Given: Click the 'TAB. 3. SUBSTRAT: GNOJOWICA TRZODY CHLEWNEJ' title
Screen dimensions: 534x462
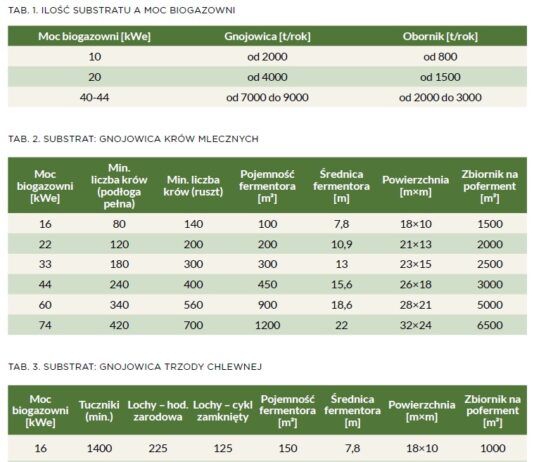Looking at the screenshot, I should [135, 367].
